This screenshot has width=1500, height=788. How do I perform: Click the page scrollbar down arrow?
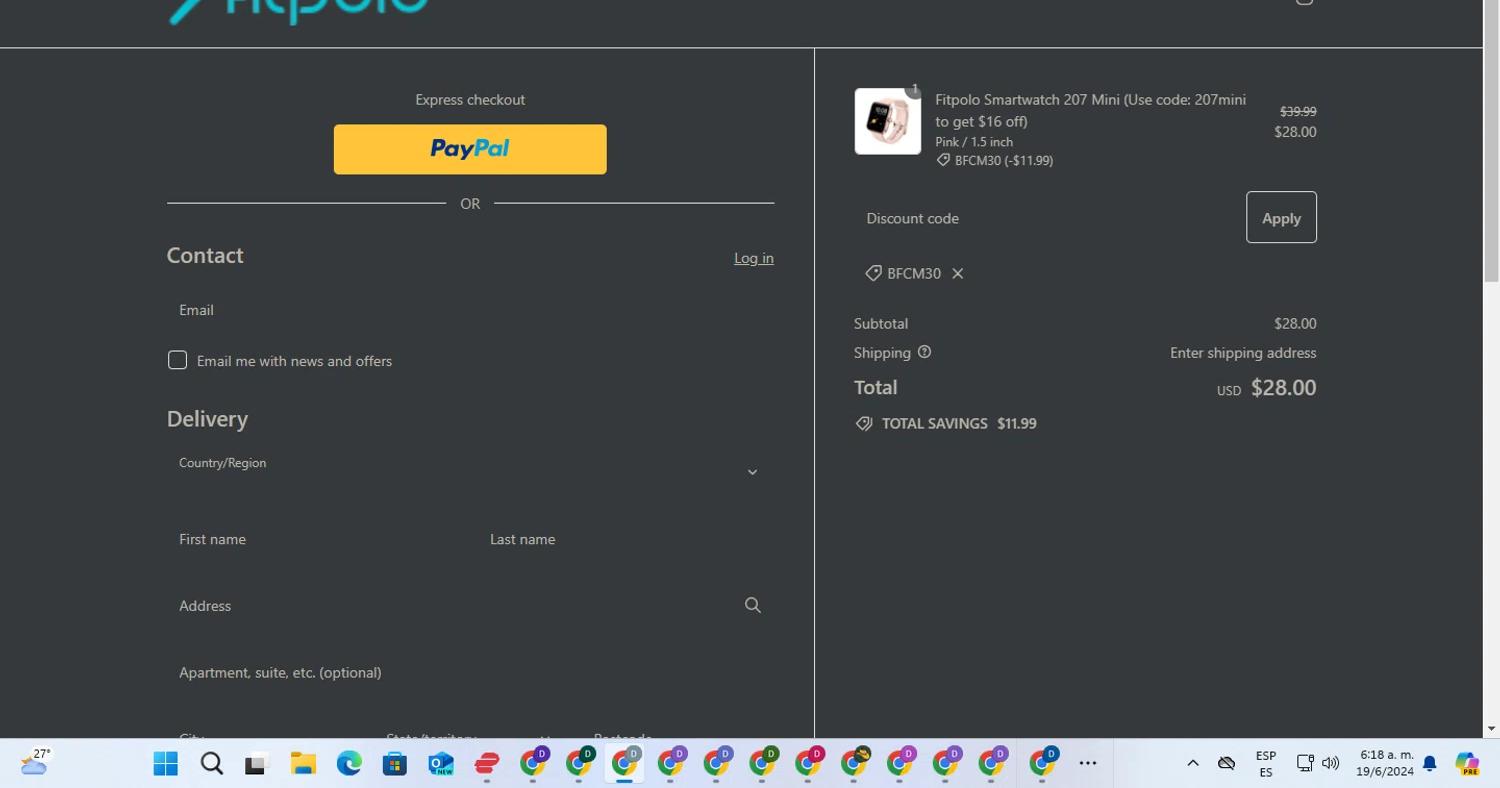(1491, 729)
